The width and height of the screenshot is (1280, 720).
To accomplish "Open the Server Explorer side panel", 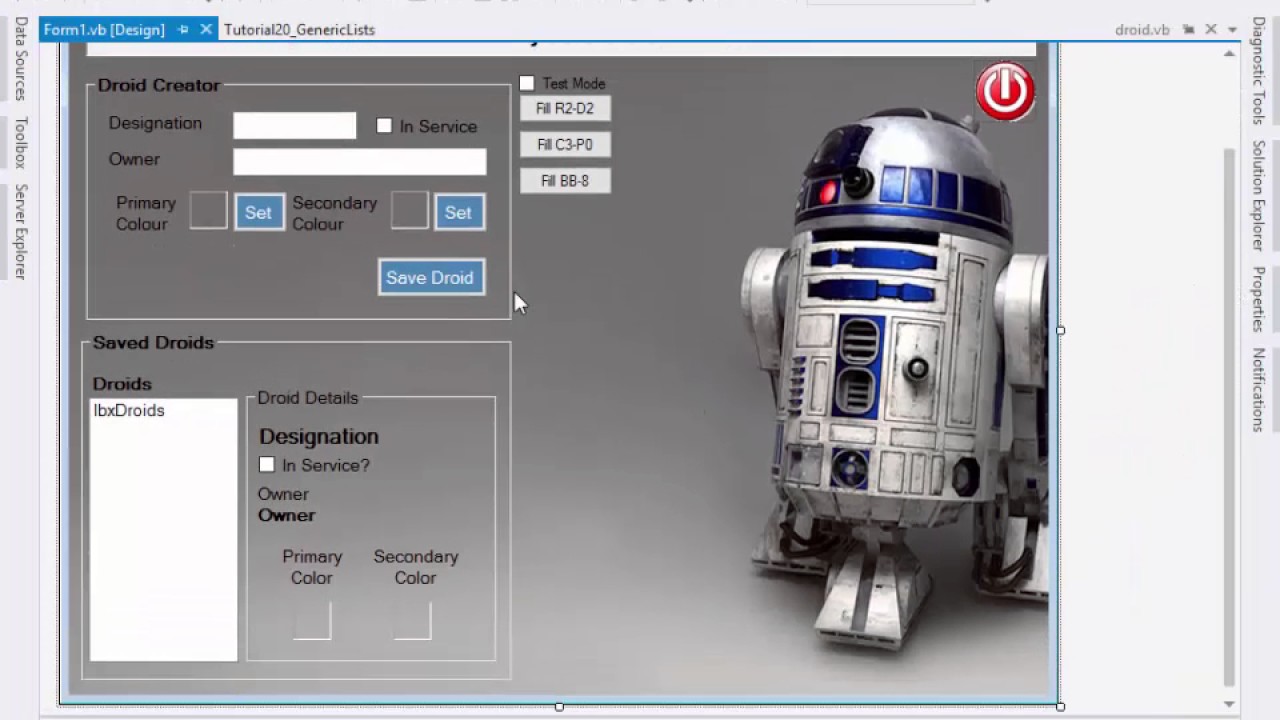I will coord(20,231).
